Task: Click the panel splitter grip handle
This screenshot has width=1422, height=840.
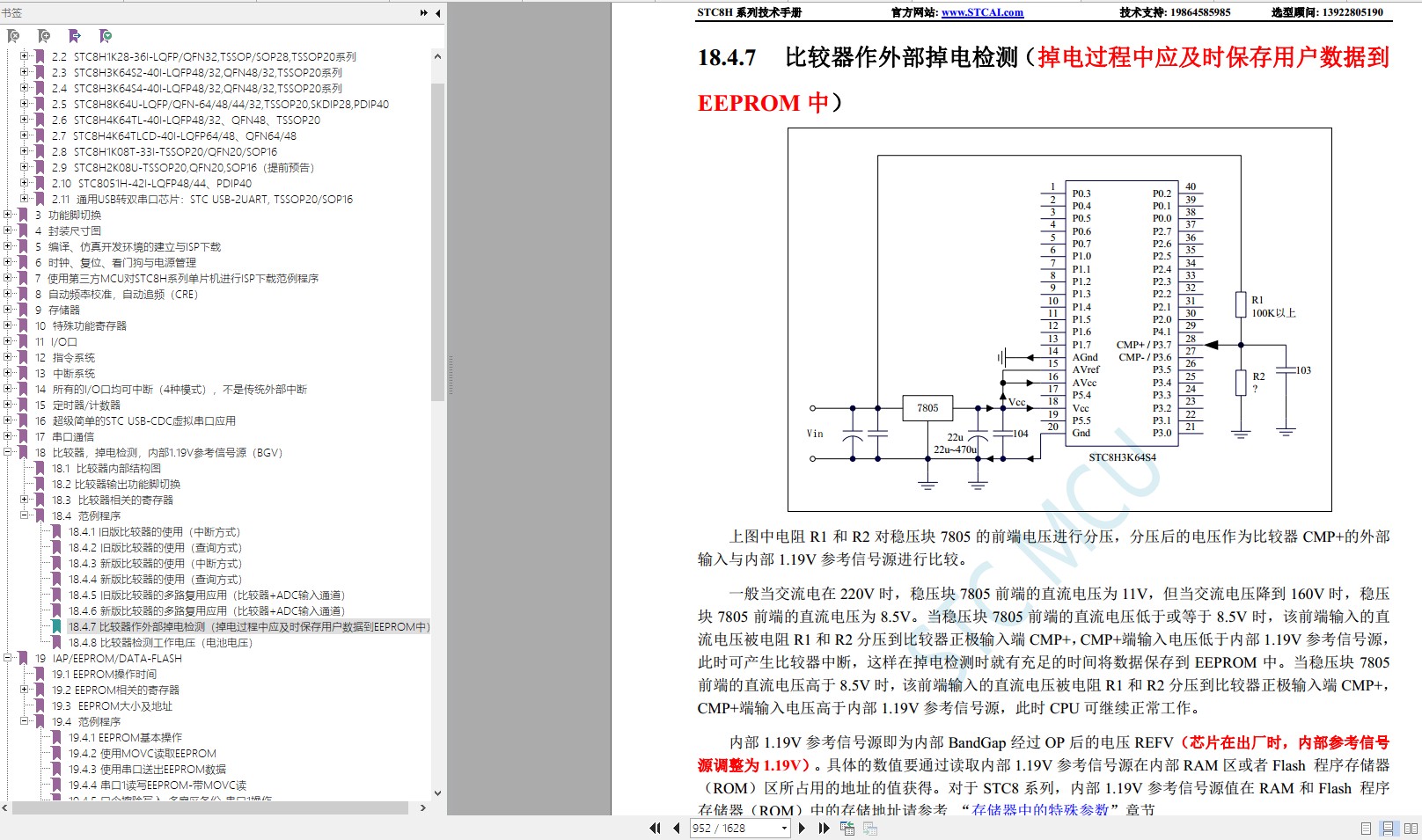Action: pyautogui.click(x=451, y=376)
